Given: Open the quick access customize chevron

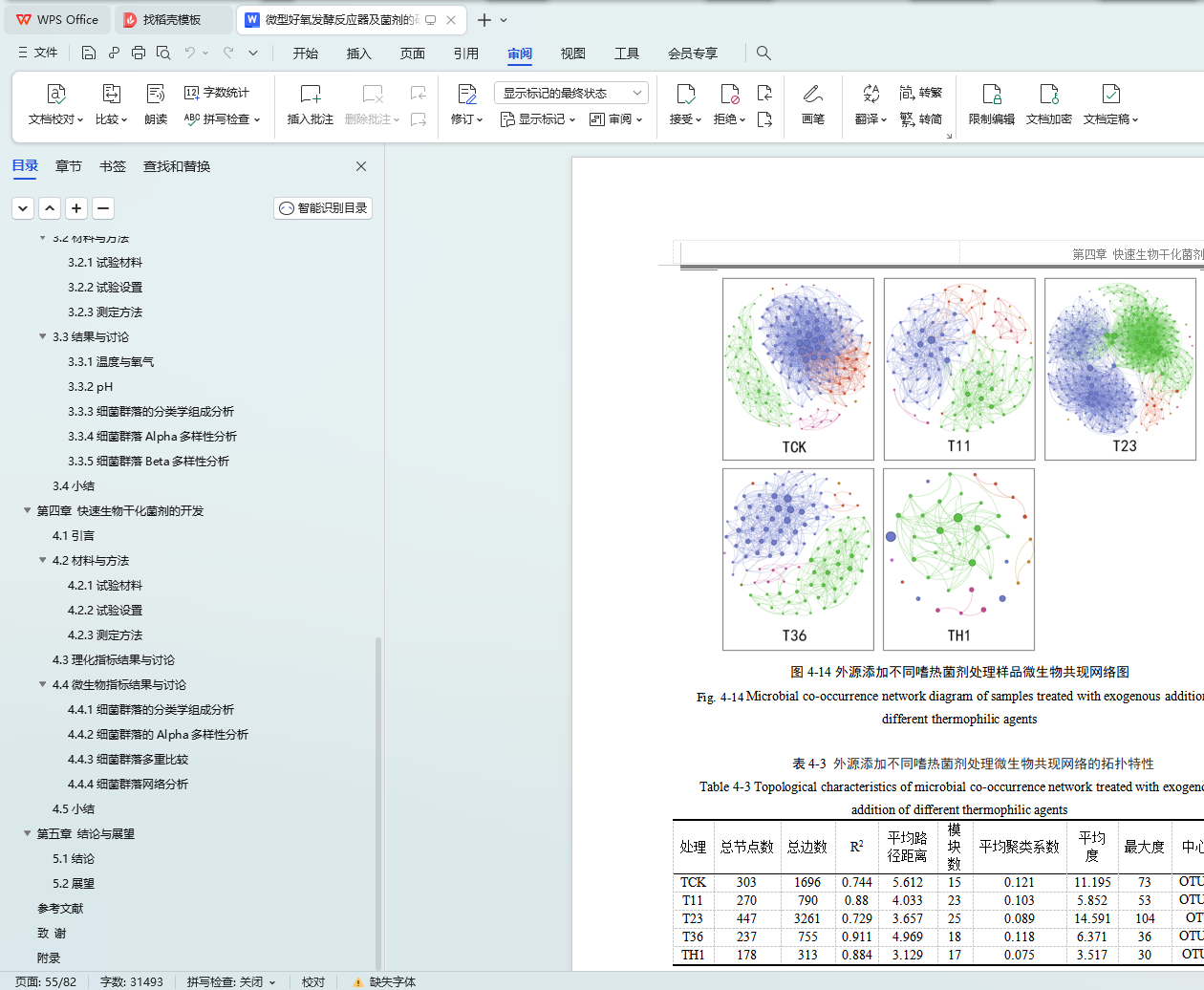Looking at the screenshot, I should (253, 53).
